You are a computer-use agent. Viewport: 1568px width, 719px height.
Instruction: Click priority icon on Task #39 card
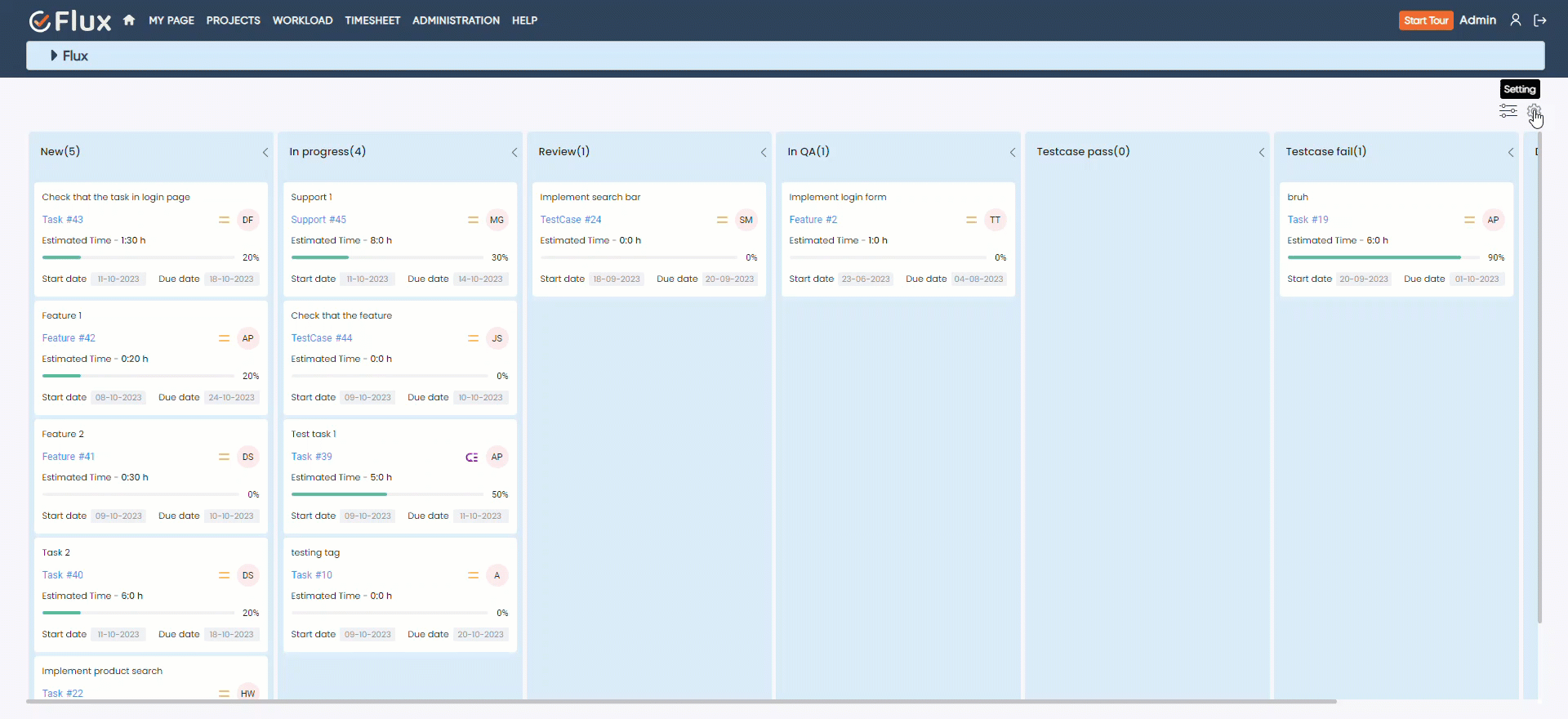pyautogui.click(x=471, y=458)
